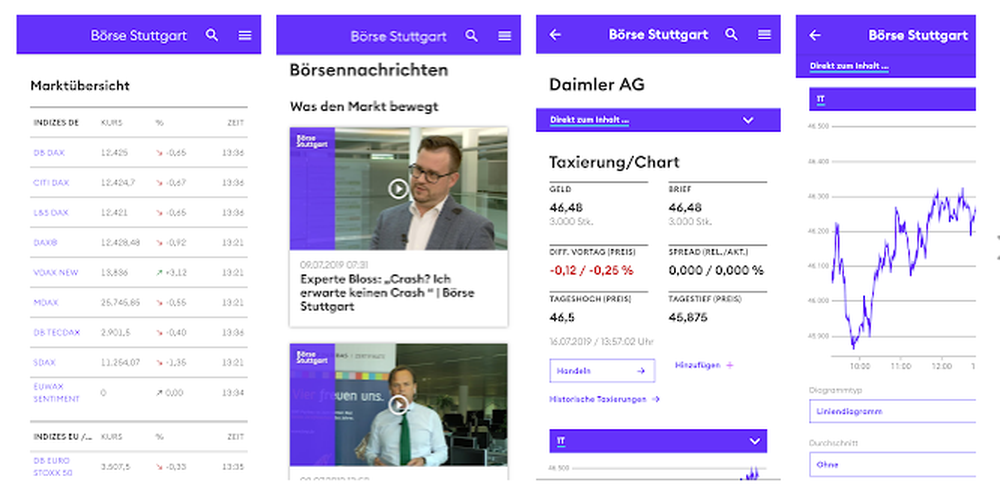
Task: Click the Tageshoch value 46,5
Action: point(561,317)
